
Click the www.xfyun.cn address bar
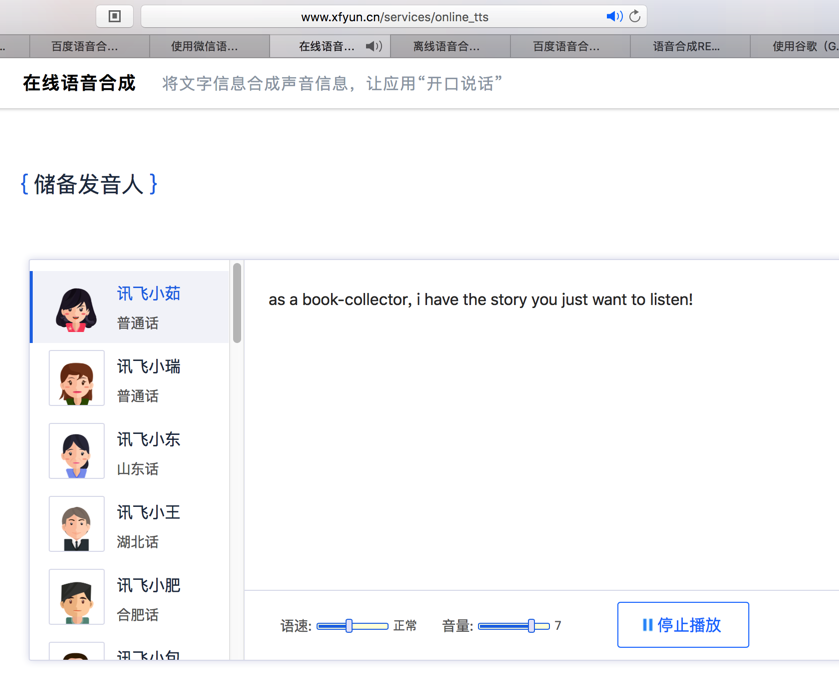pyautogui.click(x=394, y=17)
